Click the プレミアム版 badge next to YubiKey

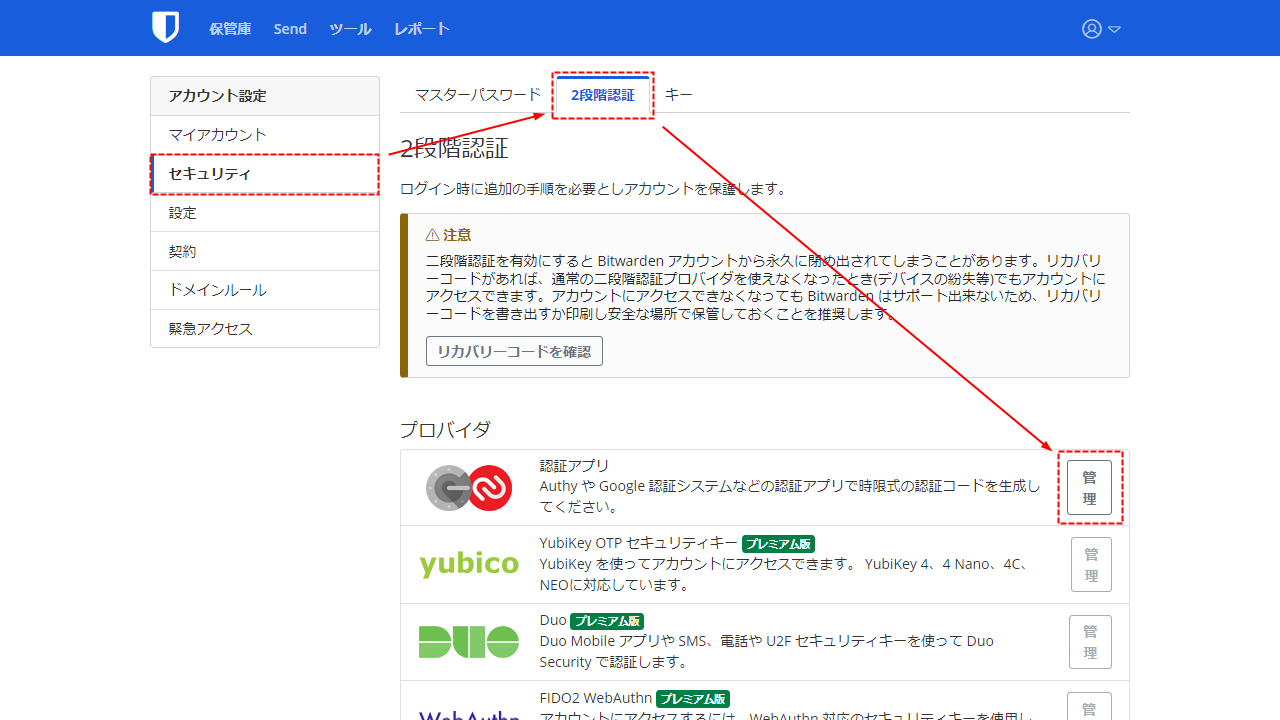coord(778,544)
